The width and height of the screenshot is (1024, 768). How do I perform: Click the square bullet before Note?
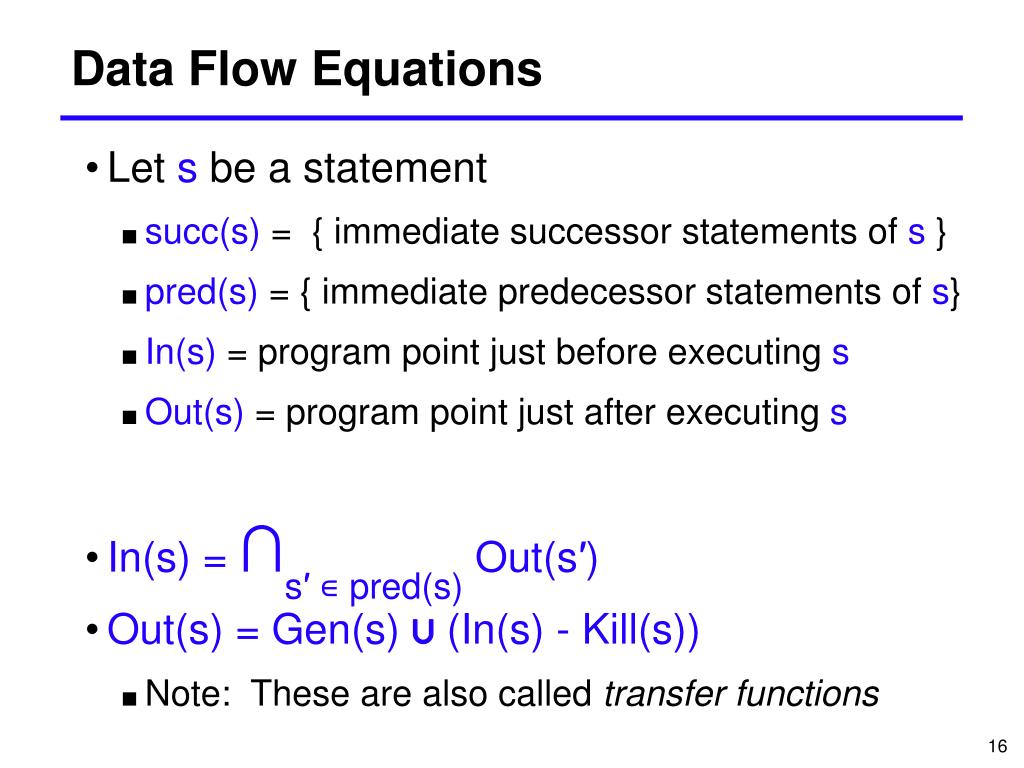click(x=129, y=699)
